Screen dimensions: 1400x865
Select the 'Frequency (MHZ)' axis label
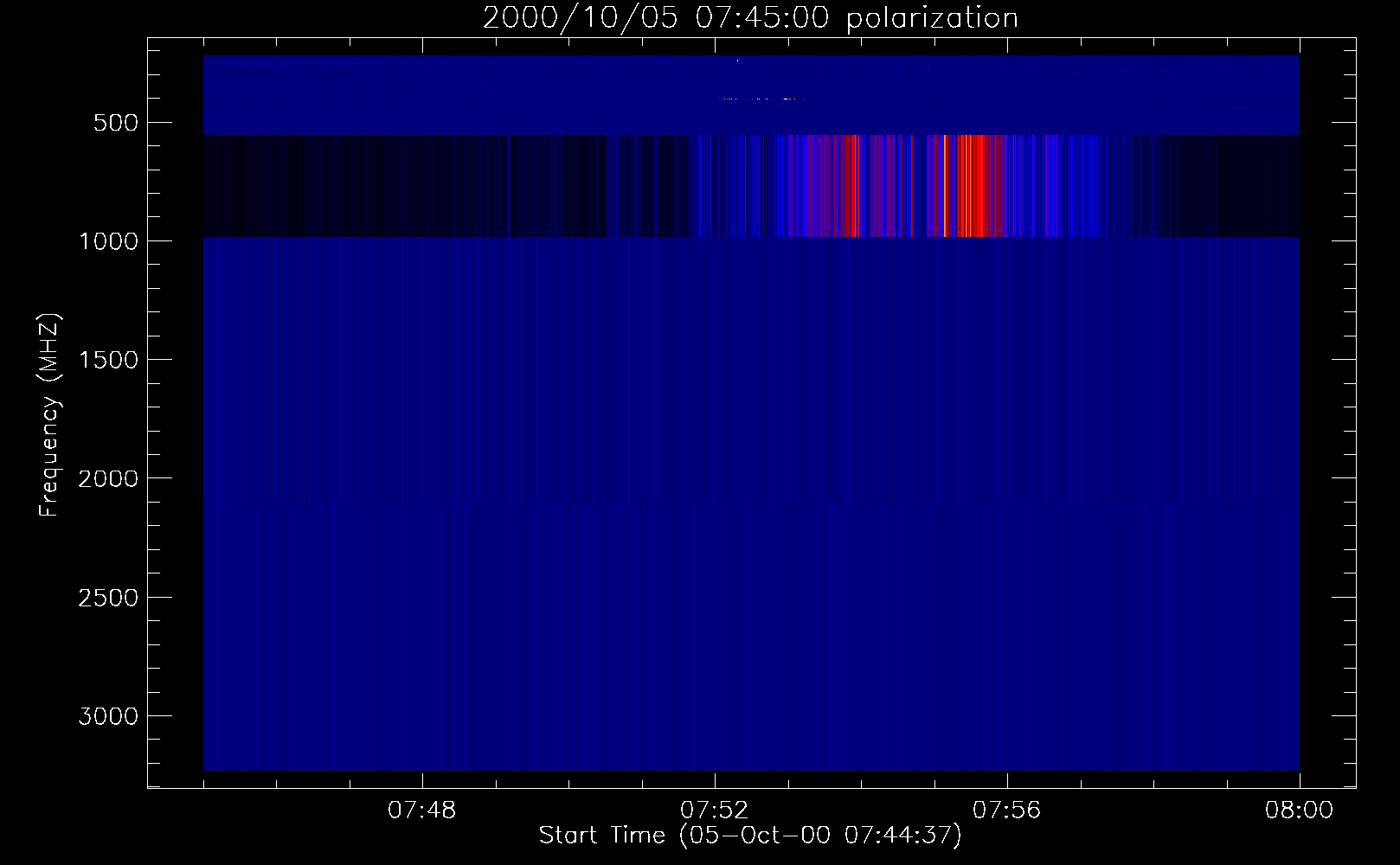(x=49, y=415)
